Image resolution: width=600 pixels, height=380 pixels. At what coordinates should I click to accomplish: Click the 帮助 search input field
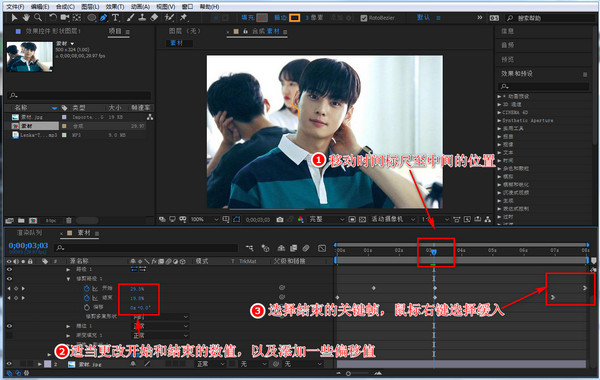pyautogui.click(x=550, y=18)
